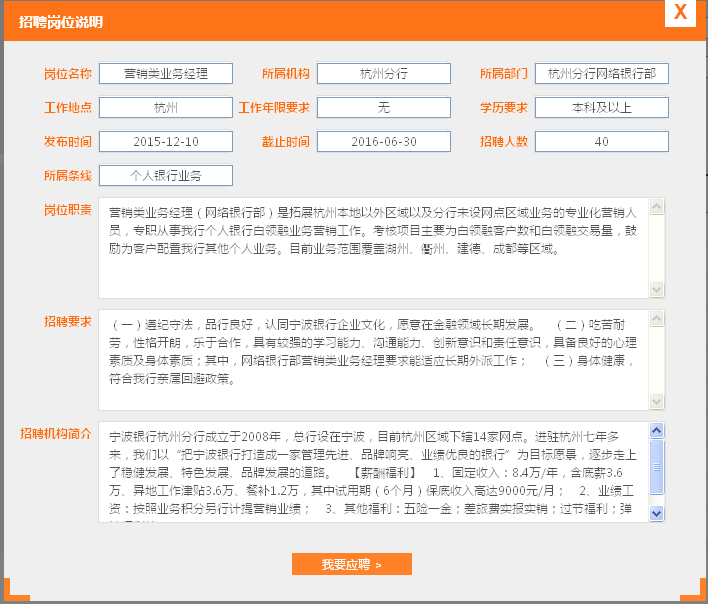The image size is (708, 604).
Task: Select the 岗位名称 field 营销类业务经理
Action: pyautogui.click(x=166, y=74)
